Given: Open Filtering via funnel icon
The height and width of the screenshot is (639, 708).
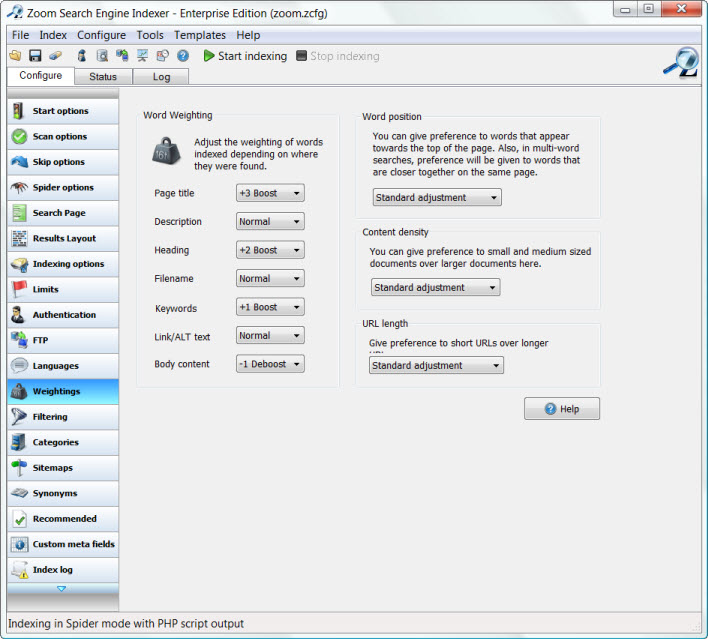Looking at the screenshot, I should 19,416.
